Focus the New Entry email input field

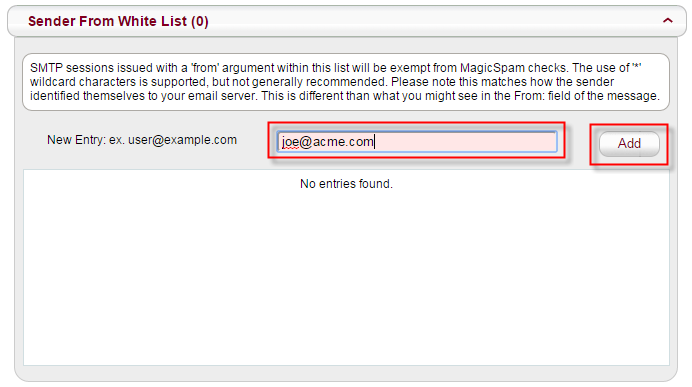pyautogui.click(x=417, y=142)
